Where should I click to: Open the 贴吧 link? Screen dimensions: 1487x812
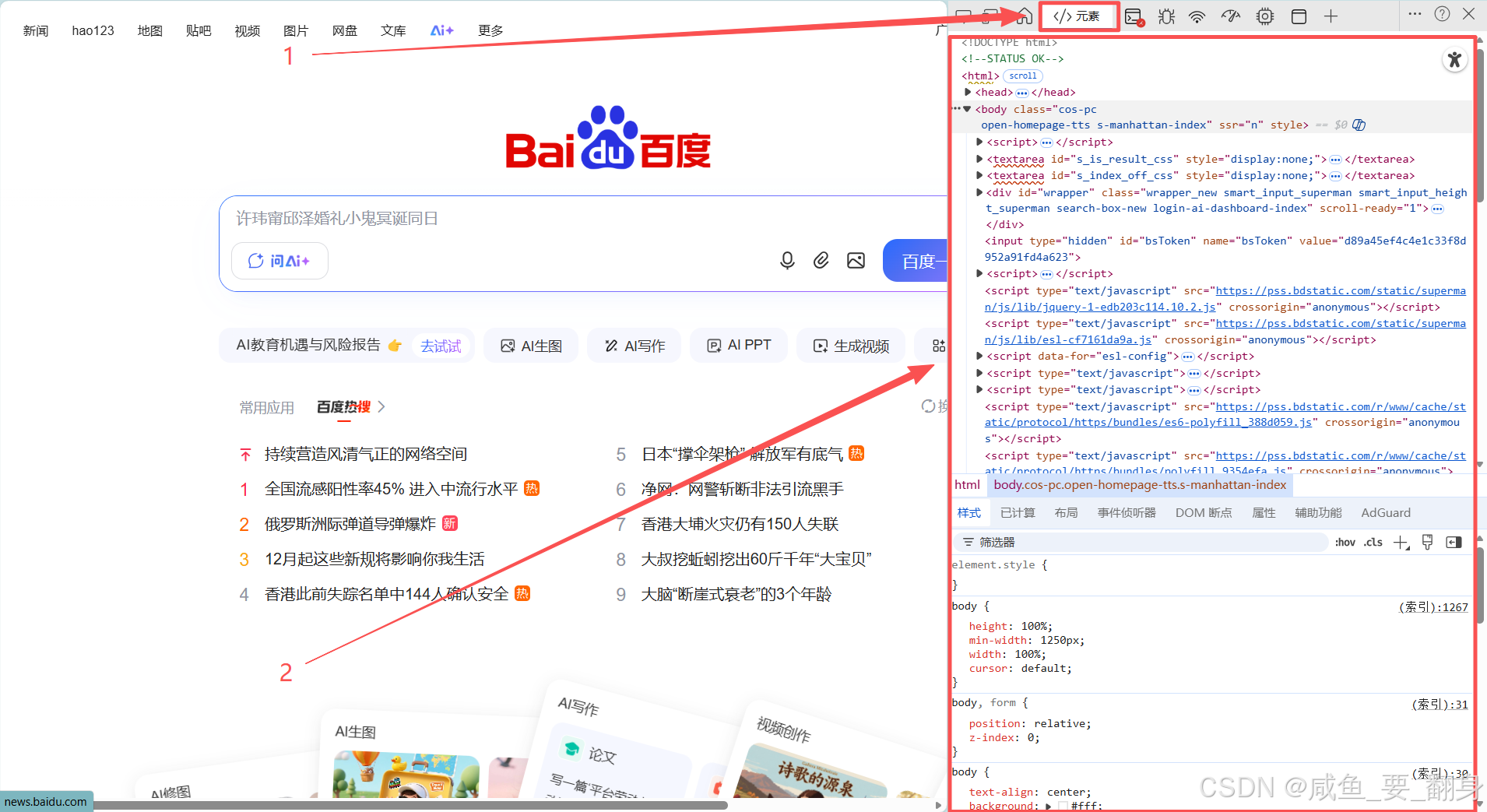199,30
